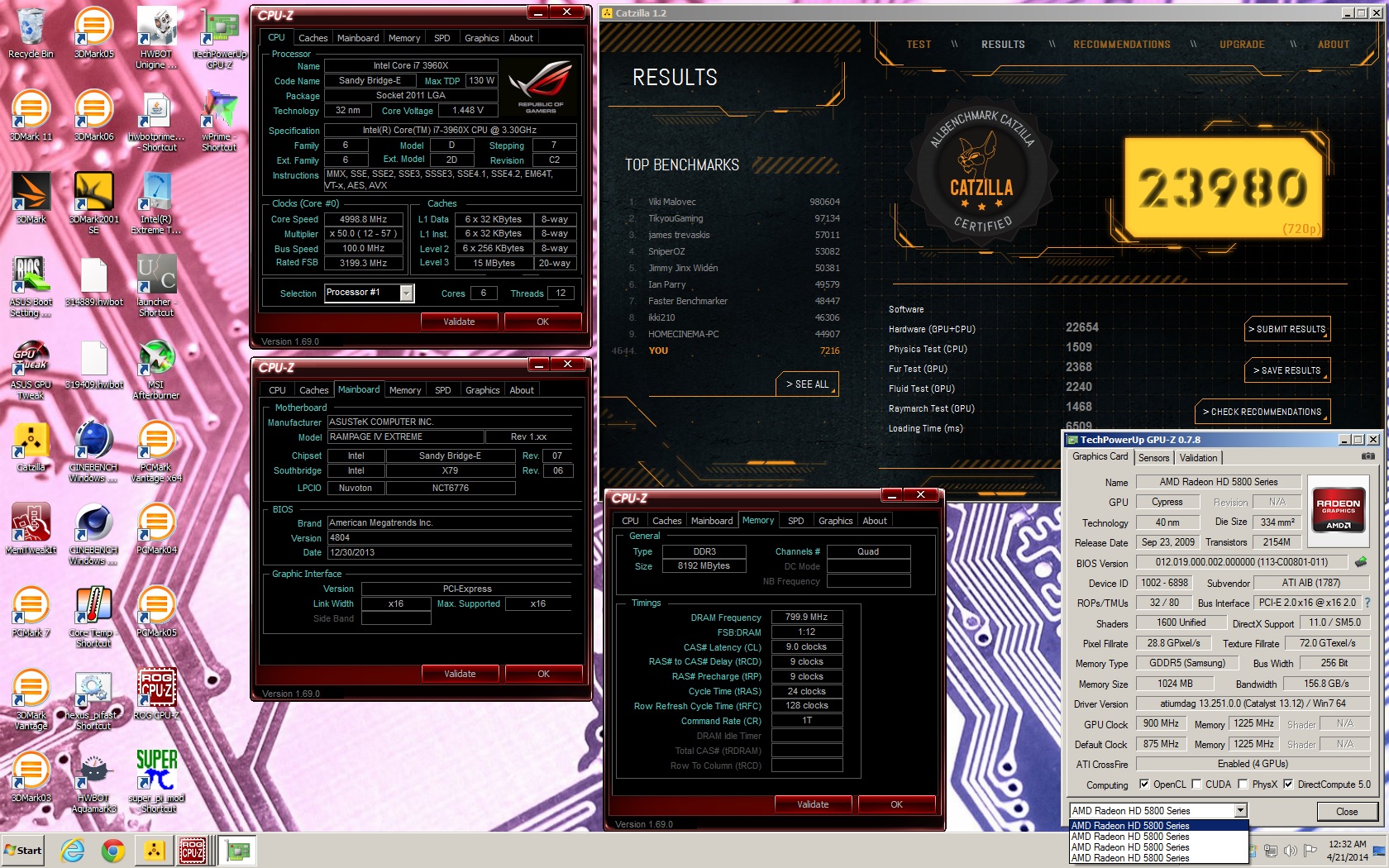Click the Catzilla score 23980 badge

click(x=1224, y=188)
